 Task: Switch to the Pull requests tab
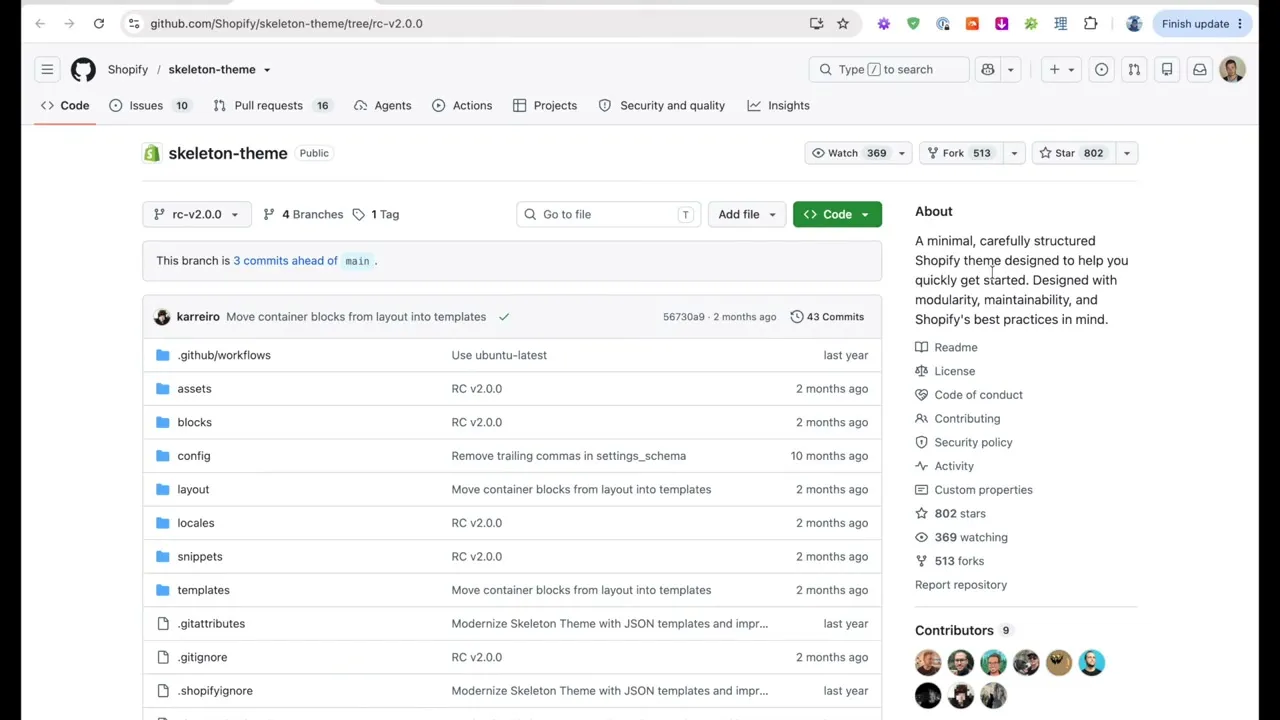point(271,105)
